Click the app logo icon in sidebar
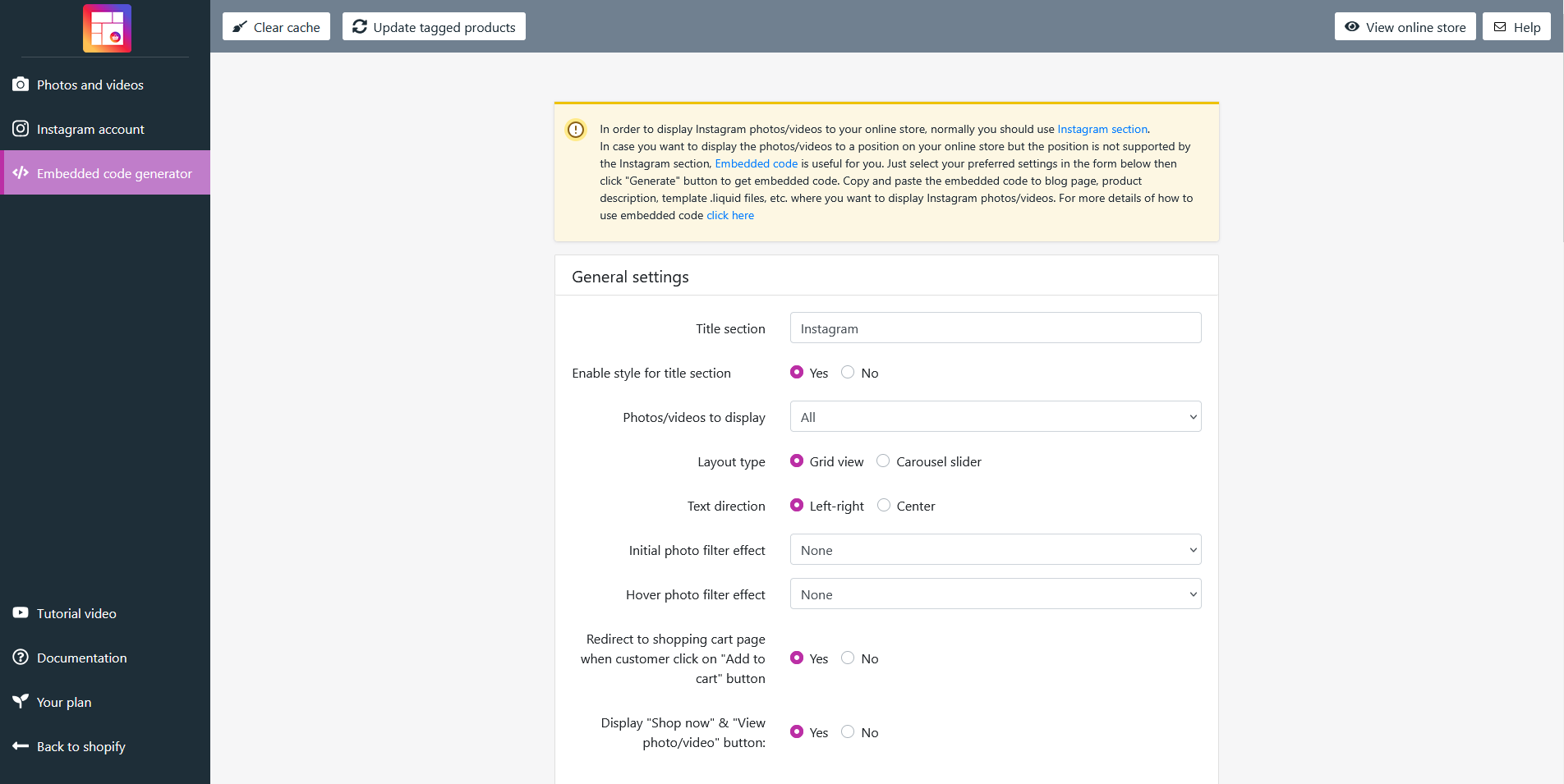Image resolution: width=1564 pixels, height=784 pixels. 107,29
